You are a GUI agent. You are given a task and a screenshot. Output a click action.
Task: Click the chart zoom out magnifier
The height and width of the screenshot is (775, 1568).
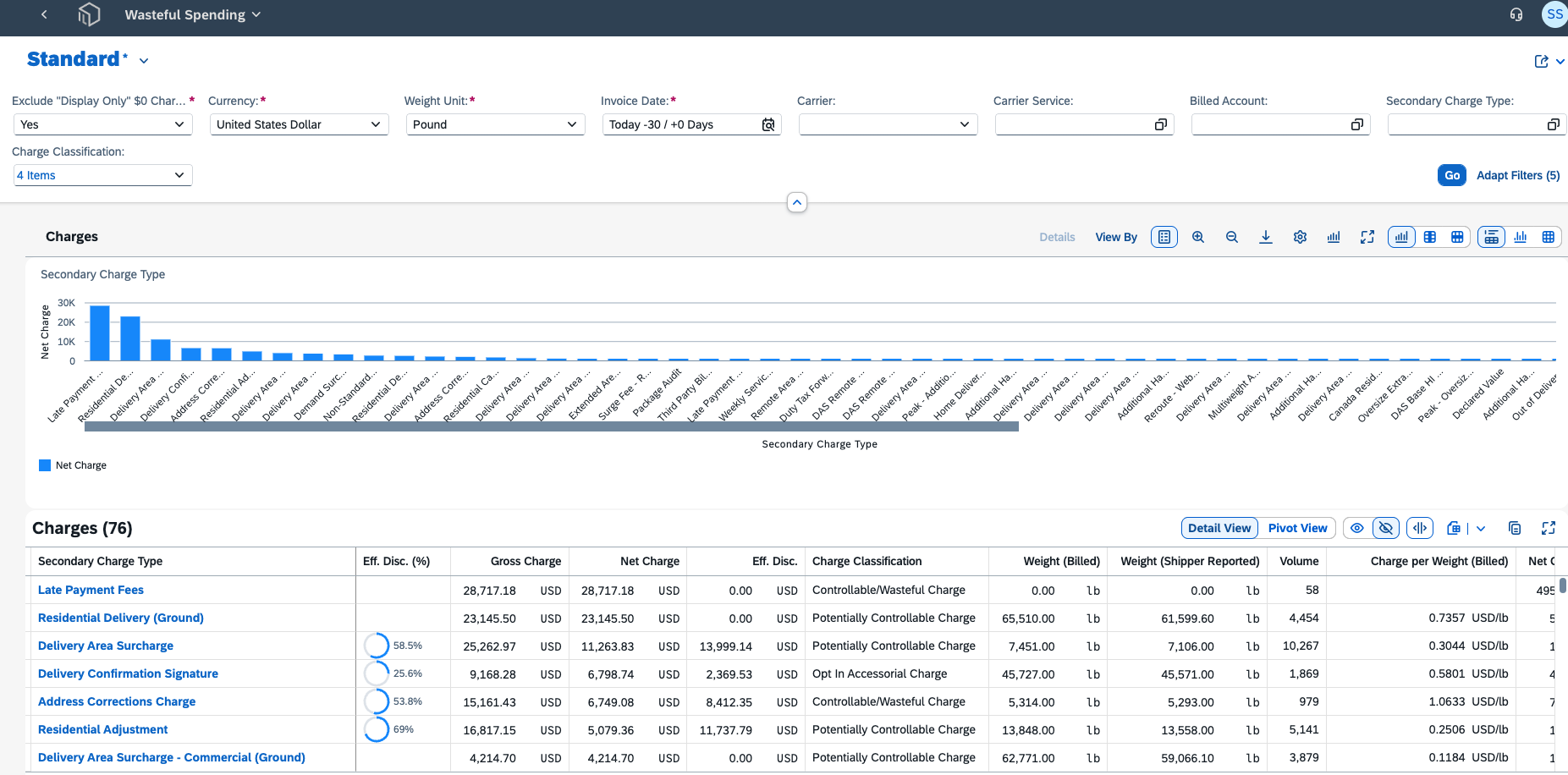(x=1232, y=238)
